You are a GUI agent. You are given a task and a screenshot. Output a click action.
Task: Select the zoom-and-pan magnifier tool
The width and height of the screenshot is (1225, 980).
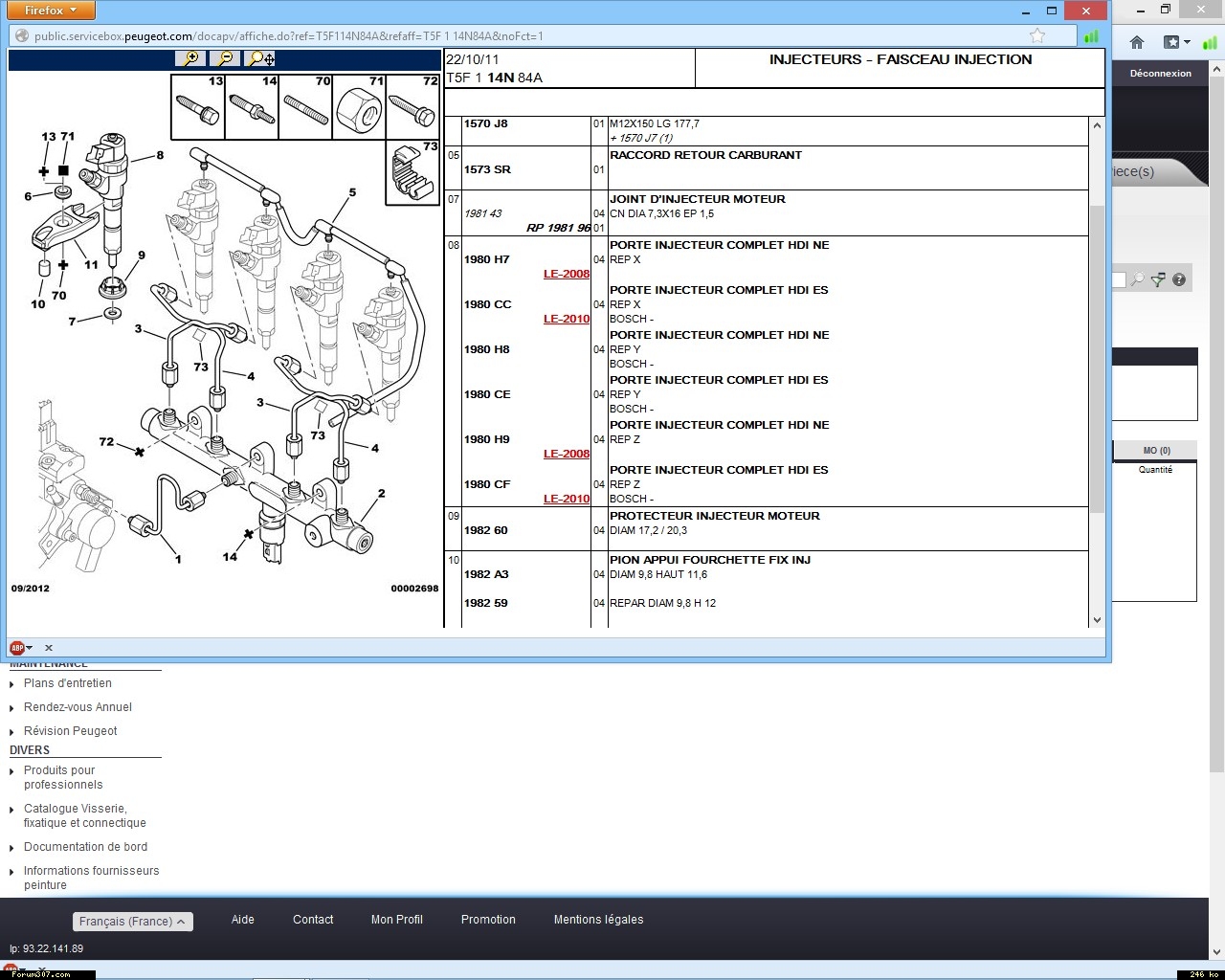[x=259, y=58]
